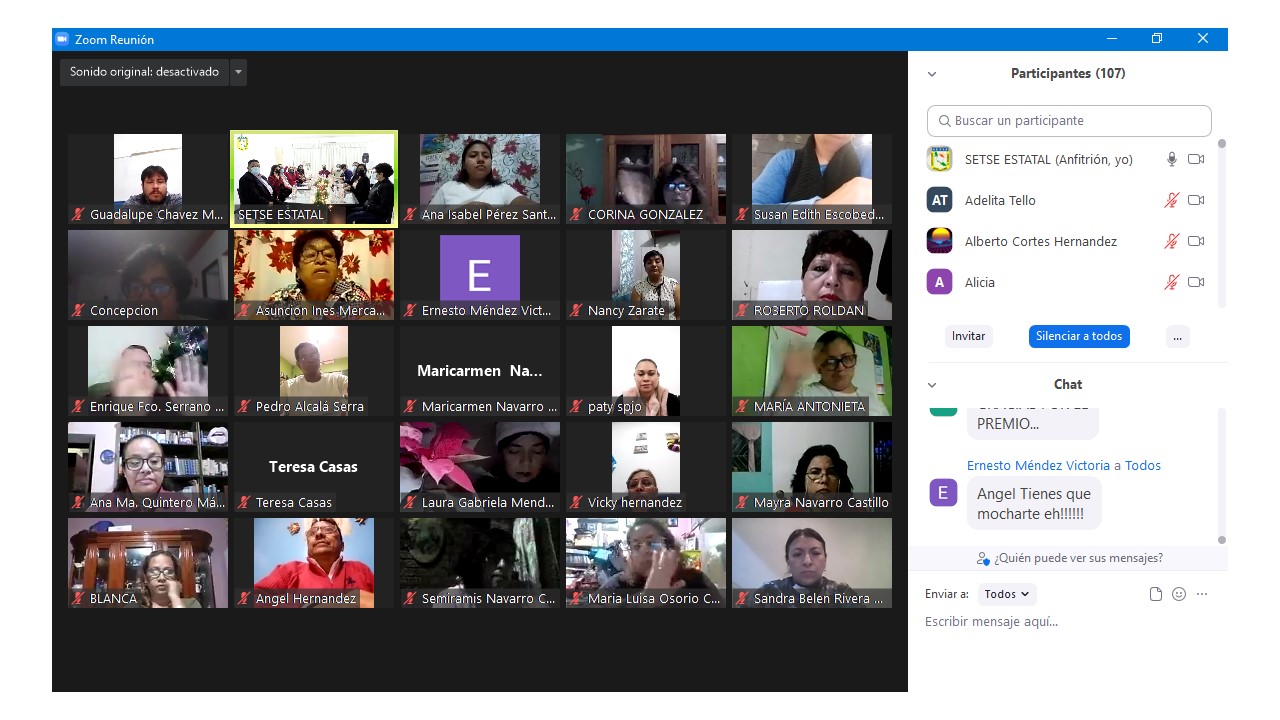Click Alicia's muted microphone icon
1280x720 pixels.
pos(1172,282)
